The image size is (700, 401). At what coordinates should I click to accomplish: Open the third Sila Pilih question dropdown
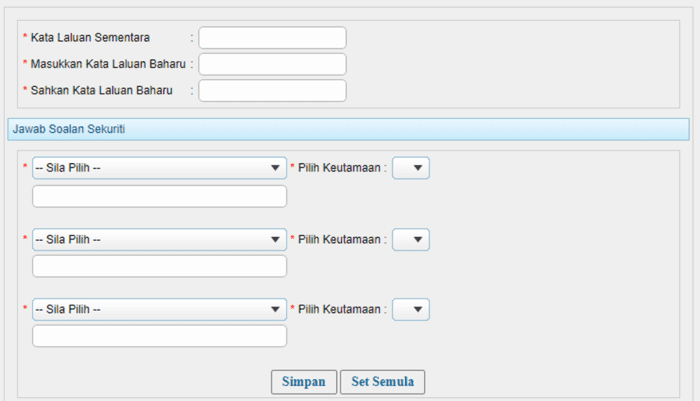(159, 309)
